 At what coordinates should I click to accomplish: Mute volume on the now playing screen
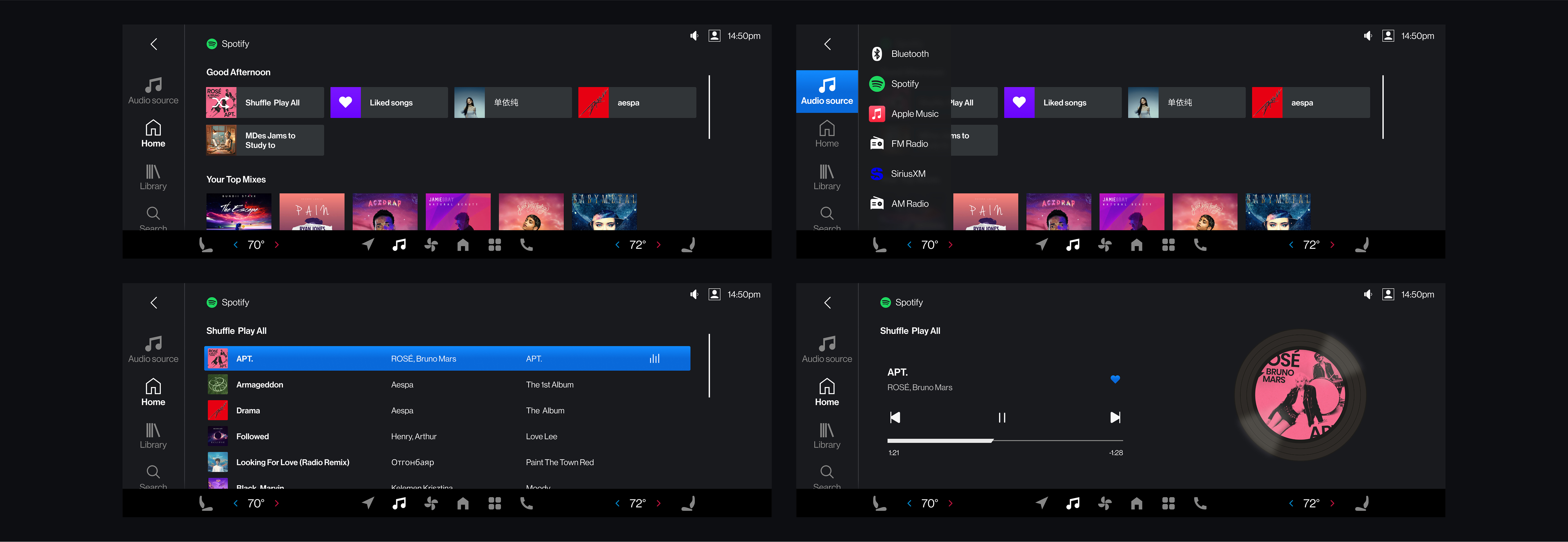[1367, 295]
